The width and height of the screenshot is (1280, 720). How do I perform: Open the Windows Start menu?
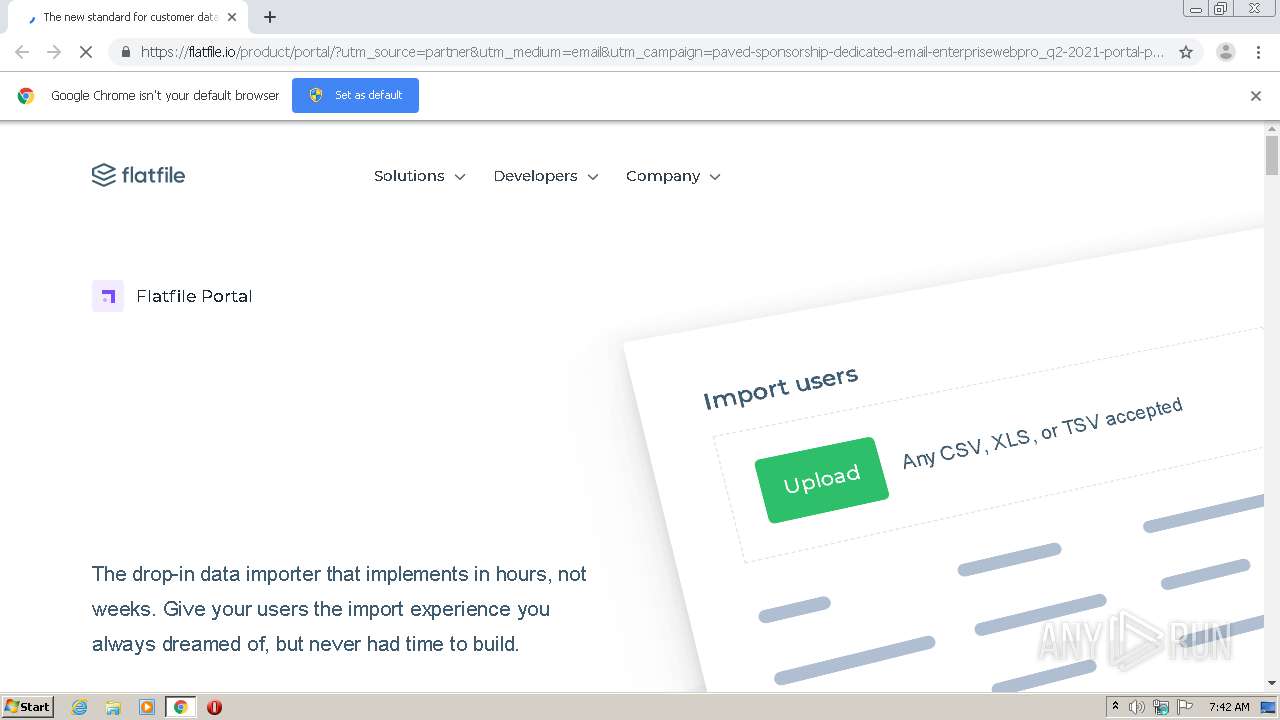(28, 707)
